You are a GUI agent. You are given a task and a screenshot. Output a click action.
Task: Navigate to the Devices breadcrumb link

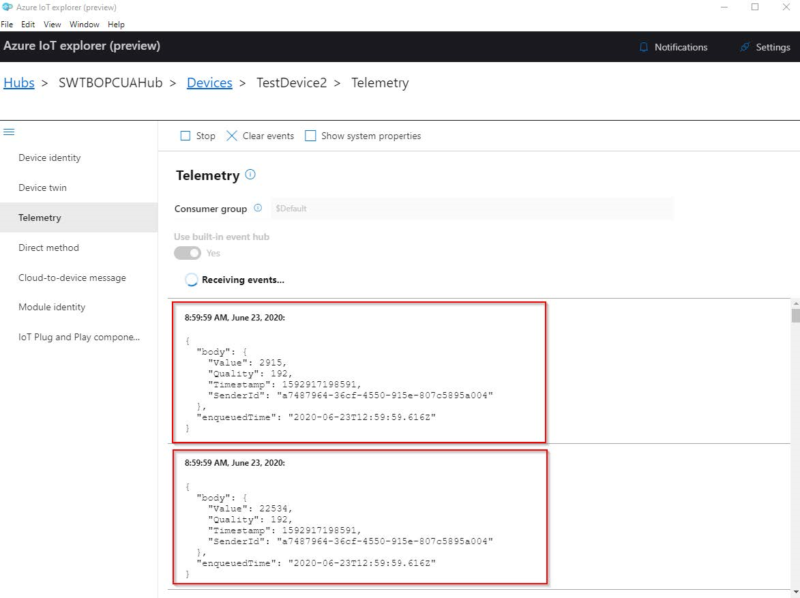point(209,83)
